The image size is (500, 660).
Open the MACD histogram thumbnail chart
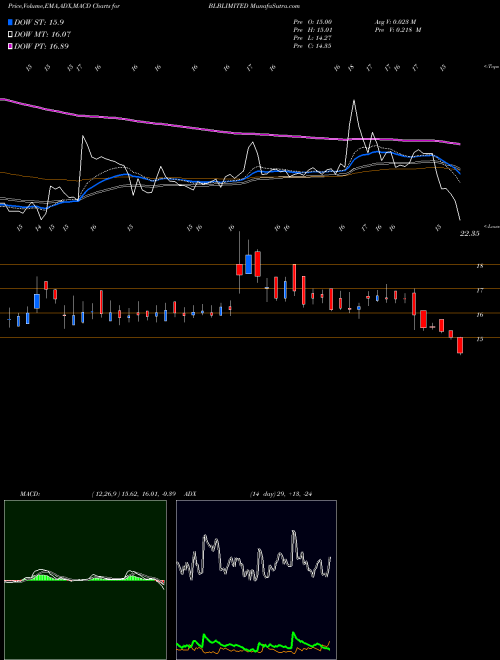[x=85, y=580]
